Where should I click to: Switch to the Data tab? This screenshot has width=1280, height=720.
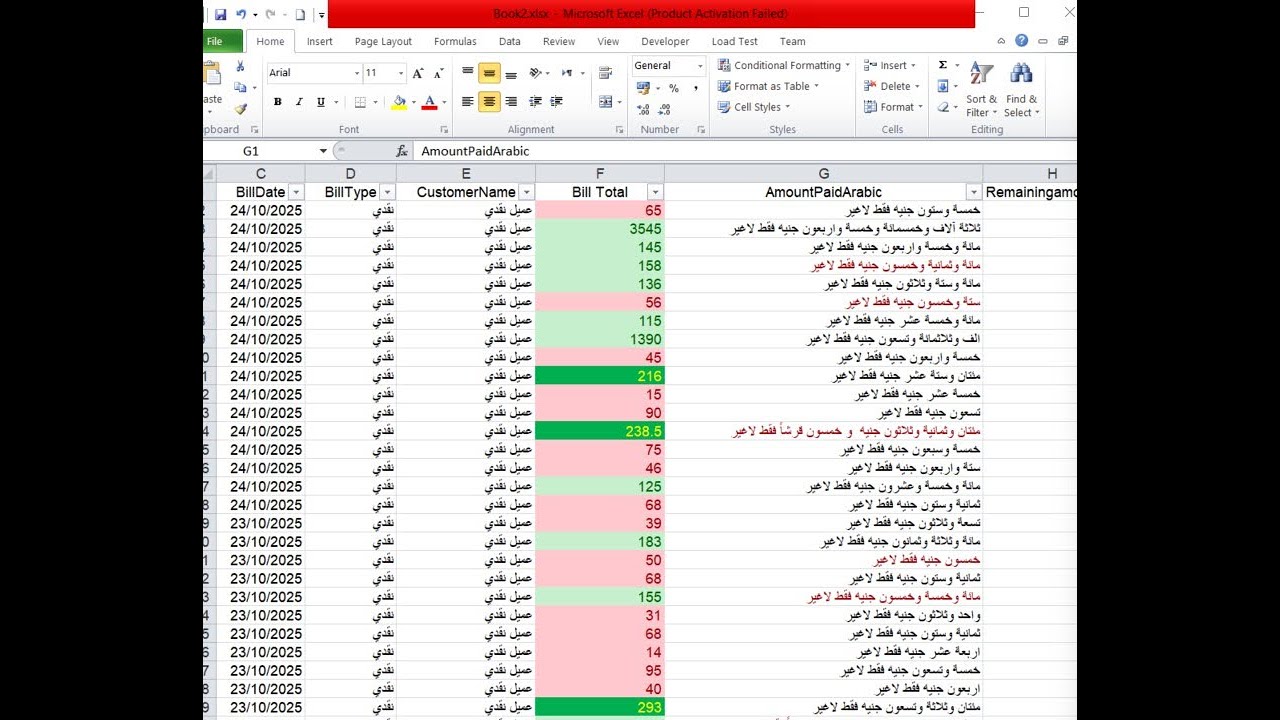pos(510,42)
